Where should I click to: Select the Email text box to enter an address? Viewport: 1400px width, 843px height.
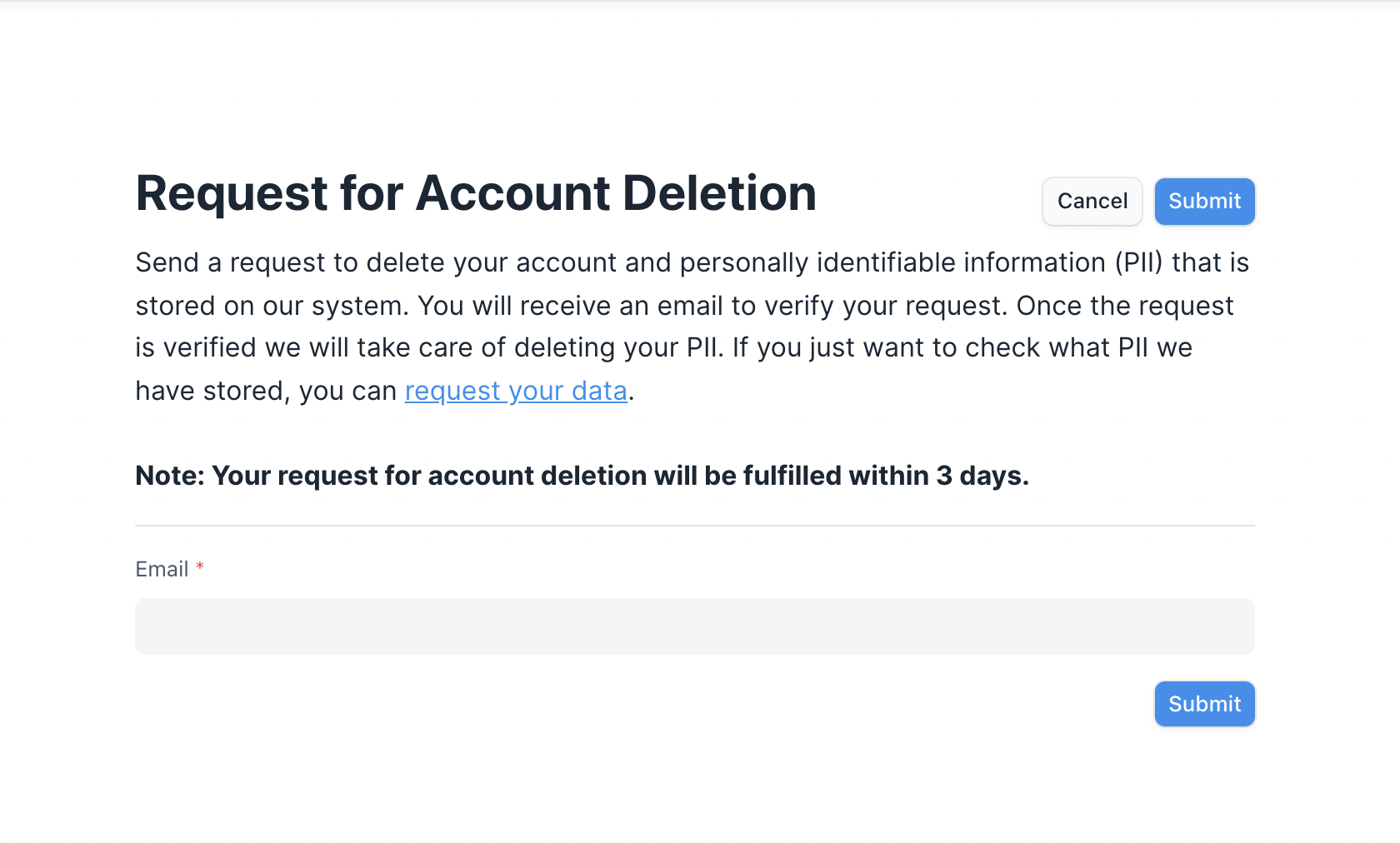click(x=694, y=626)
